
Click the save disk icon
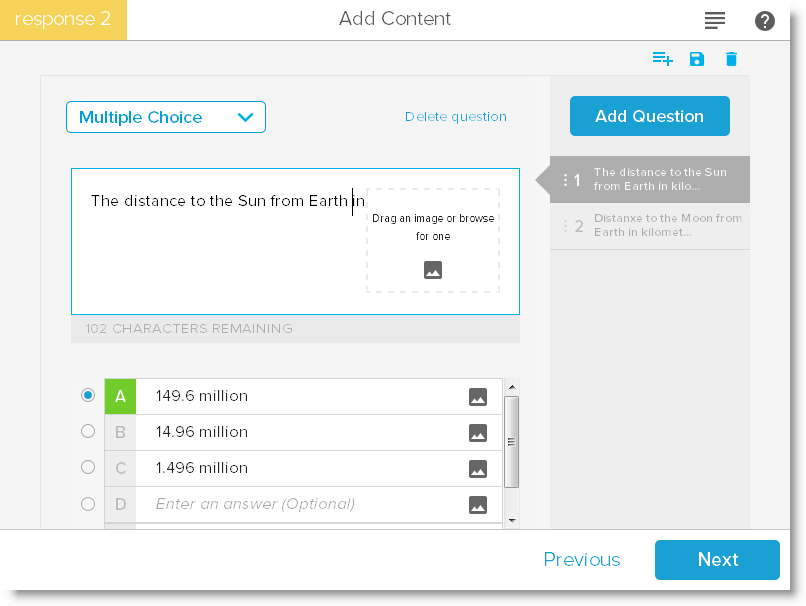(x=697, y=59)
